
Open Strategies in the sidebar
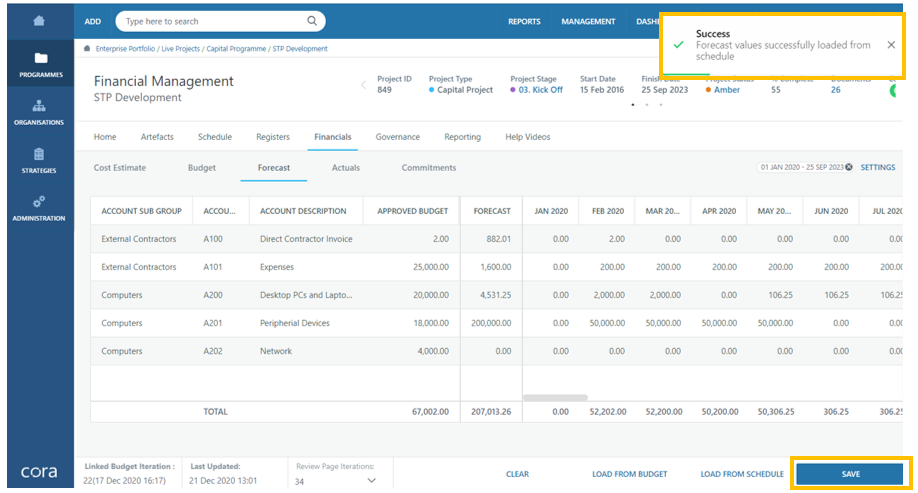[39, 160]
